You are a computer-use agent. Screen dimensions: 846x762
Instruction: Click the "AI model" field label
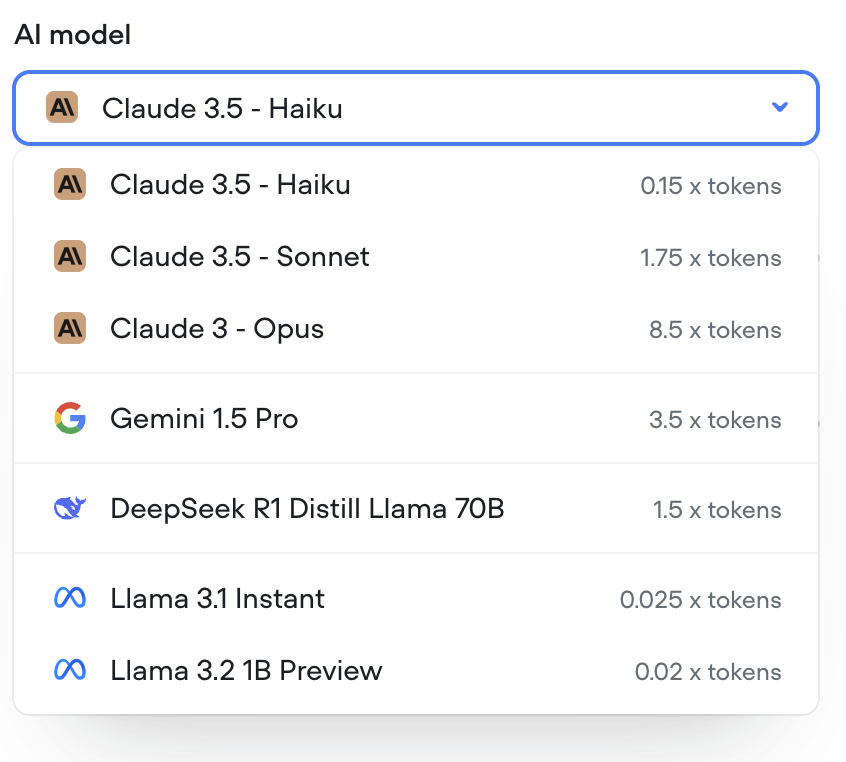point(73,35)
